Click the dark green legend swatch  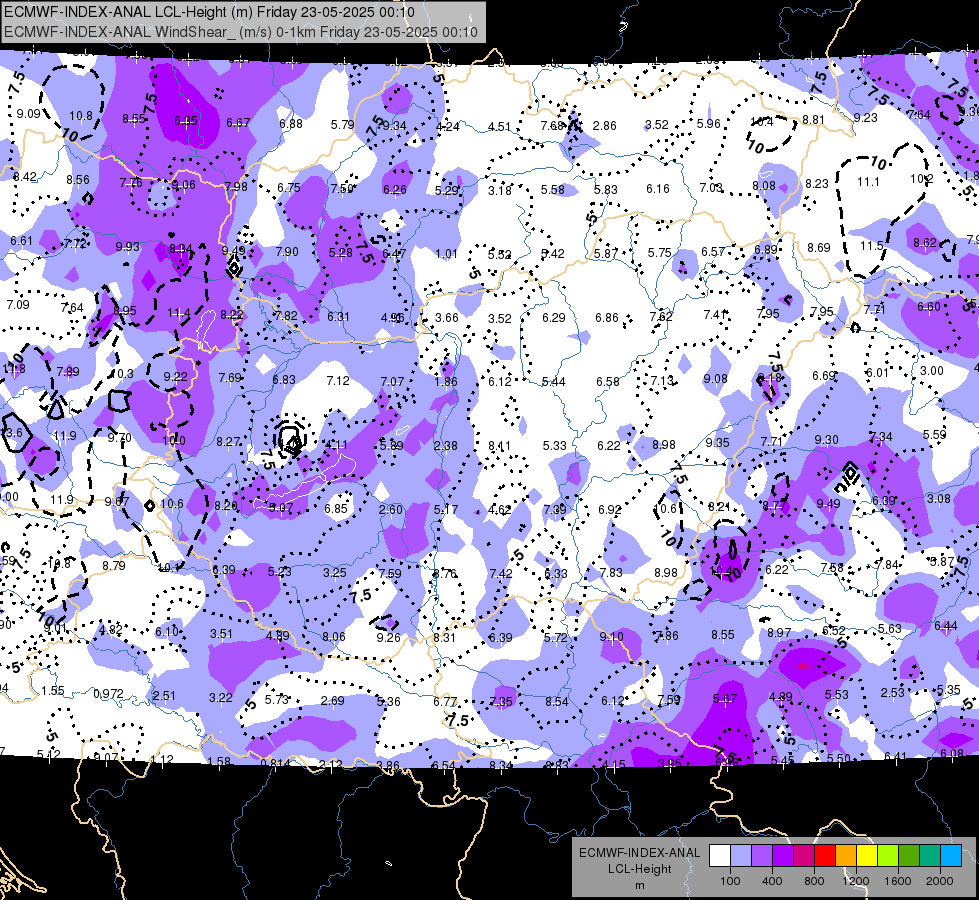pos(909,856)
